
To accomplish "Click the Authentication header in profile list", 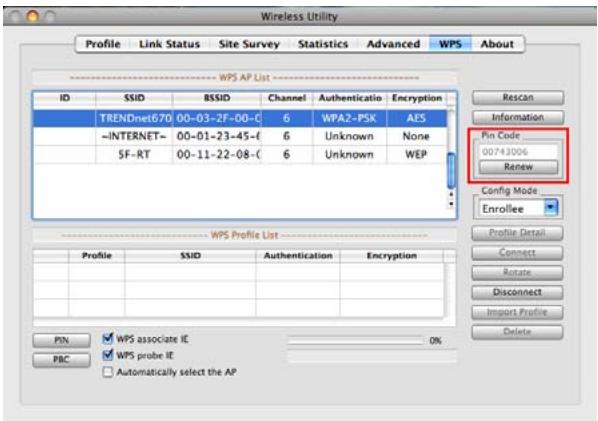I will (x=298, y=256).
